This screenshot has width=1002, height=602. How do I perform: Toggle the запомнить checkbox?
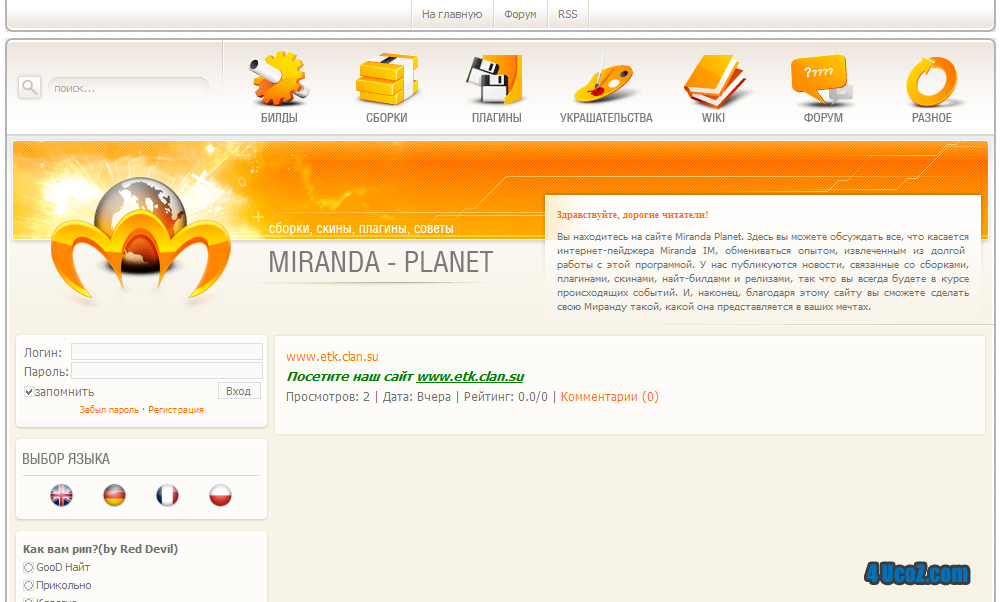tap(29, 392)
